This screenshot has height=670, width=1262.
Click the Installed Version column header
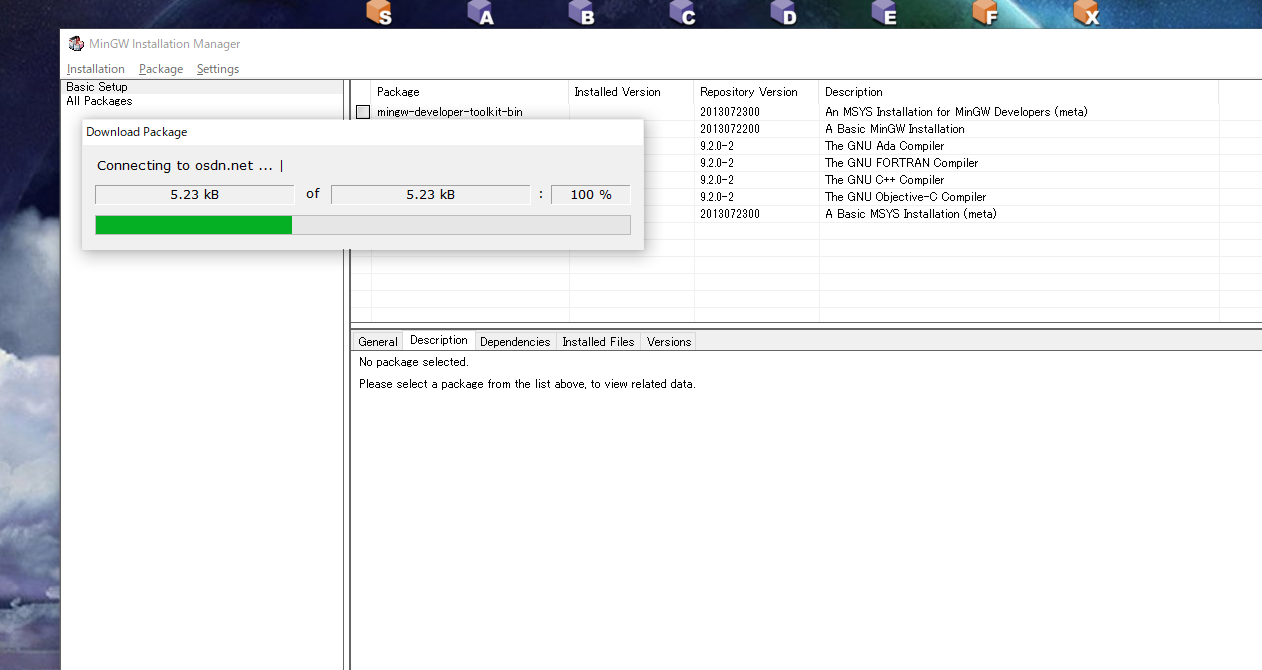click(x=631, y=92)
